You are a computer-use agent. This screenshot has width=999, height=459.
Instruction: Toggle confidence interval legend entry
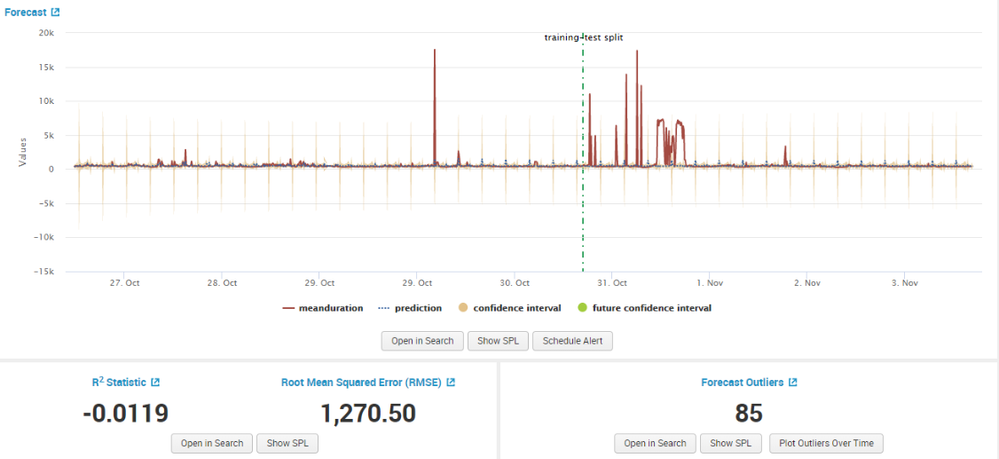[x=510, y=308]
